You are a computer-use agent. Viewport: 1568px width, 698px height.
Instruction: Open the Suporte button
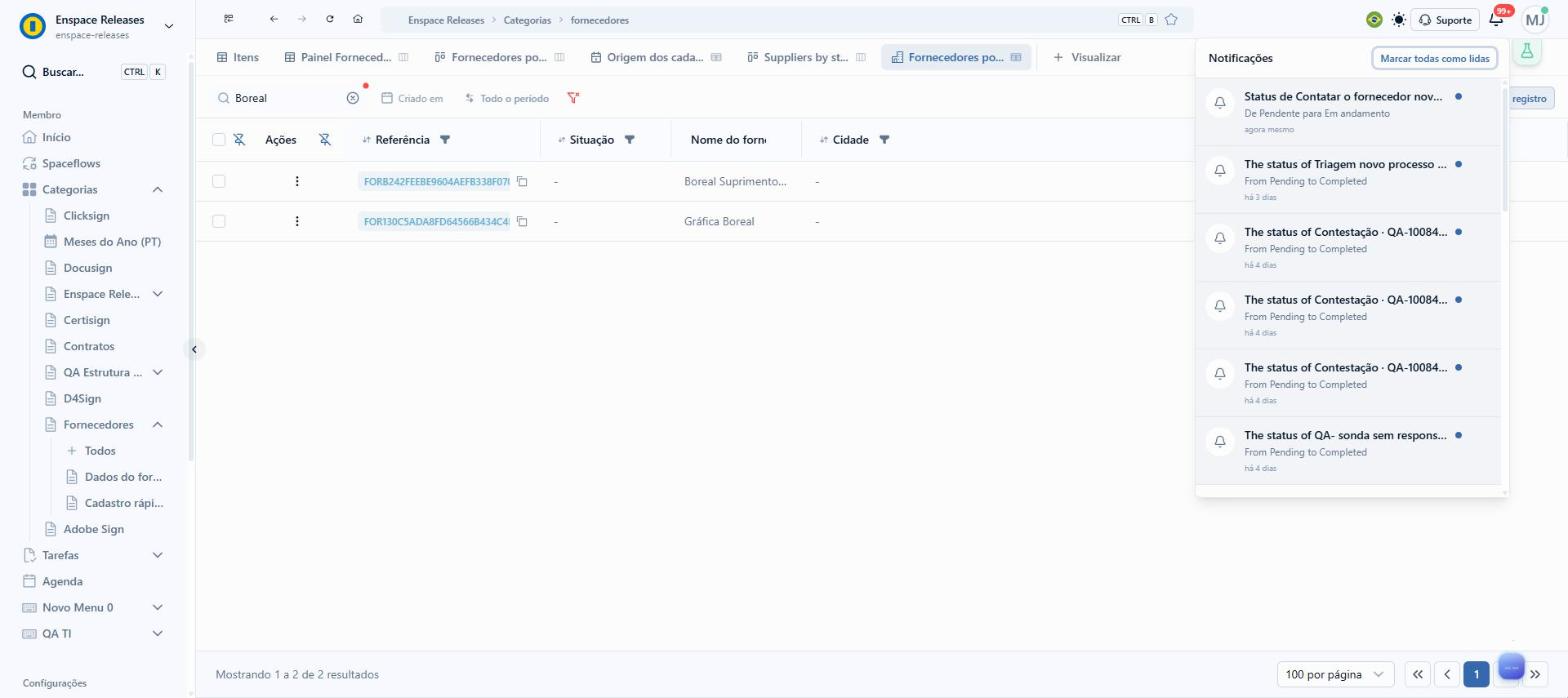tap(1445, 20)
